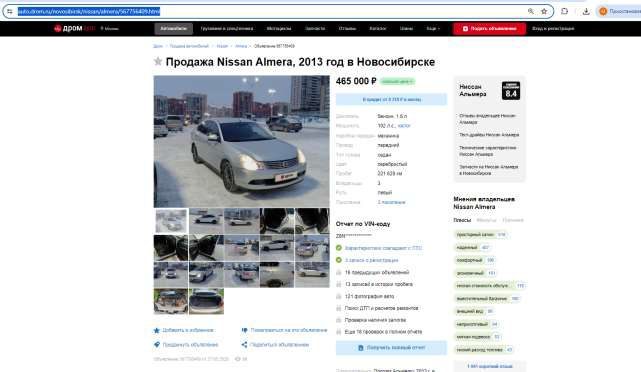This screenshot has width=641, height=372.
Task: Open Тест-драйвы Ниссан Альмера link
Action: (489, 135)
